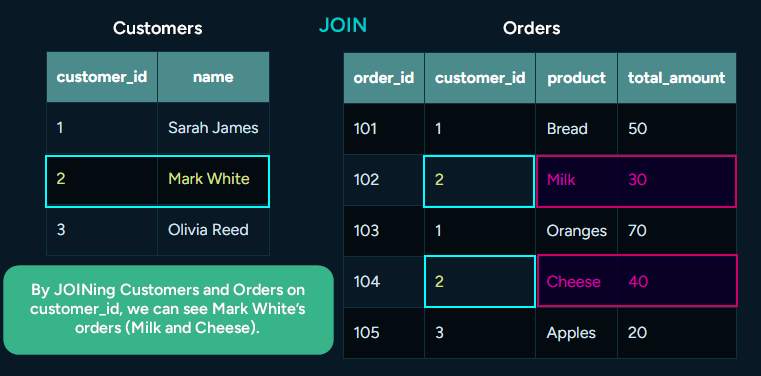Click the order_id column header
Screen dimensions: 761x376
pos(384,78)
